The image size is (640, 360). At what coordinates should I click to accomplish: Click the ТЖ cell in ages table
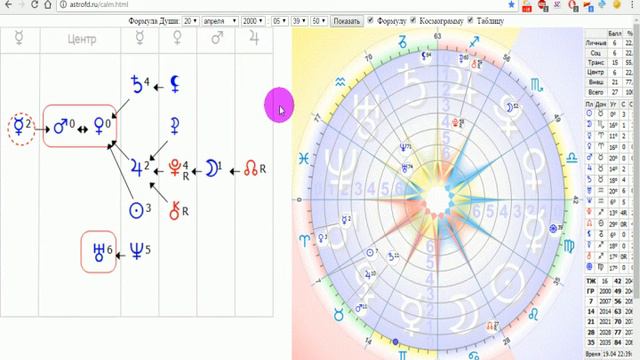(x=591, y=281)
